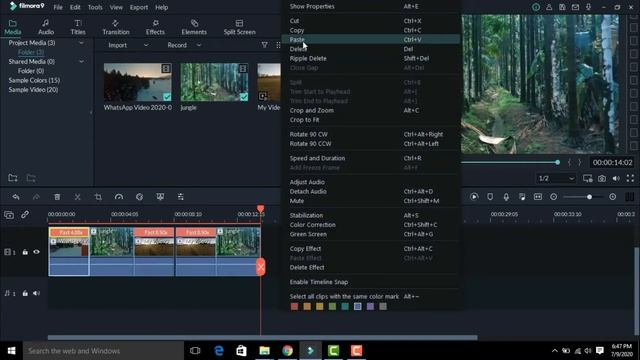Click the red playhead marker on ruler
The height and width of the screenshot is (360, 640).
click(260, 209)
